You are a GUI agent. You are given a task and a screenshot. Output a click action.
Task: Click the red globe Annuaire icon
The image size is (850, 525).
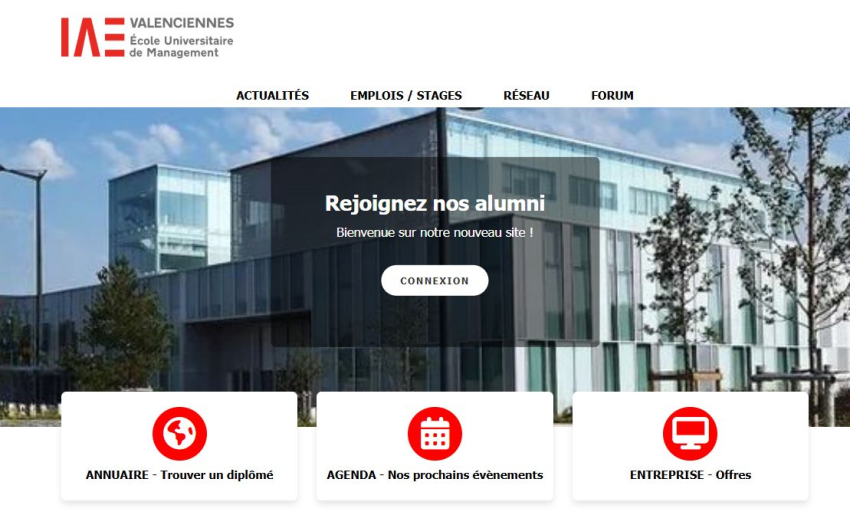[179, 434]
